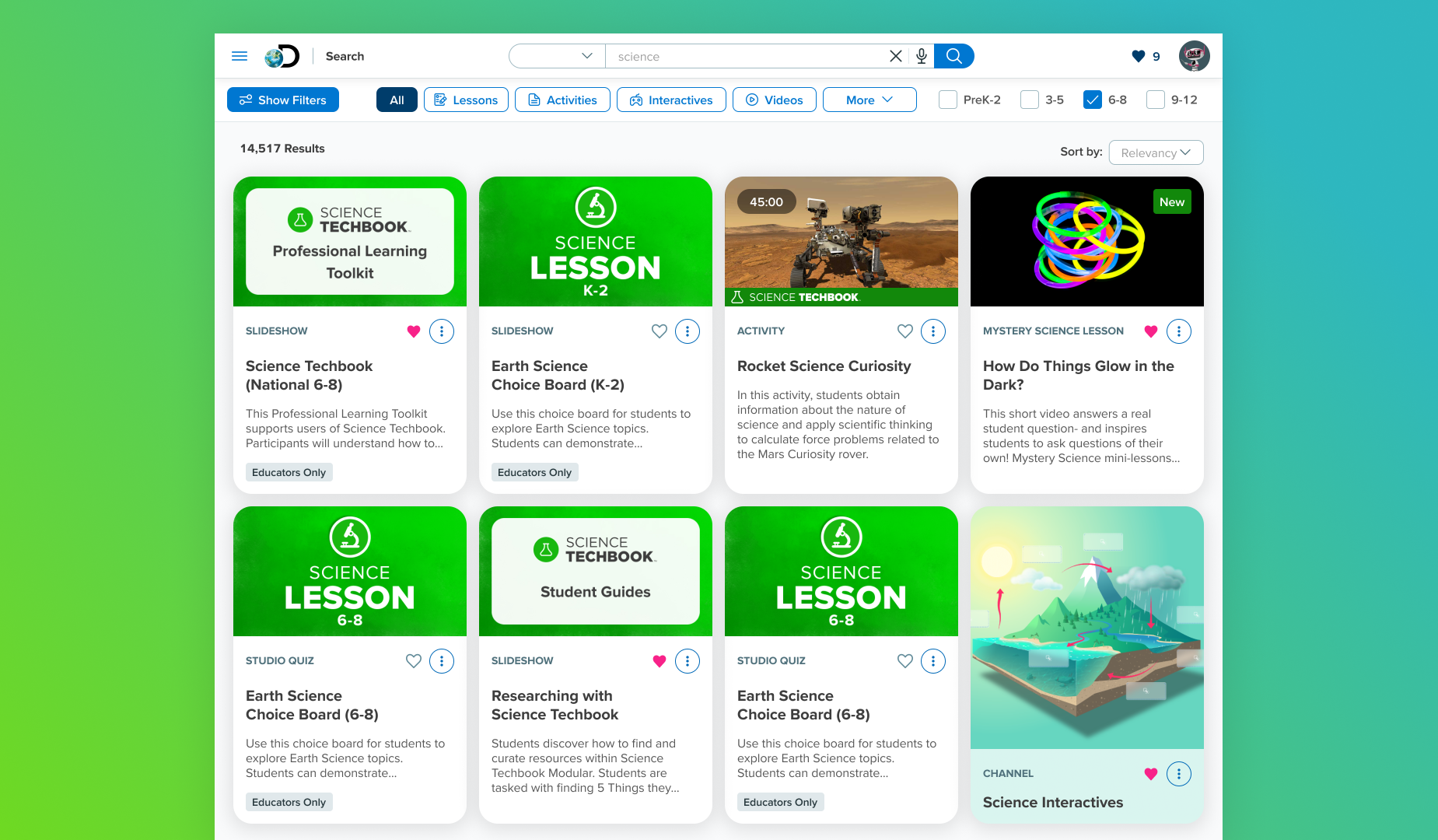Filter results by Videos
Screen dimensions: 1438x840
point(775,100)
